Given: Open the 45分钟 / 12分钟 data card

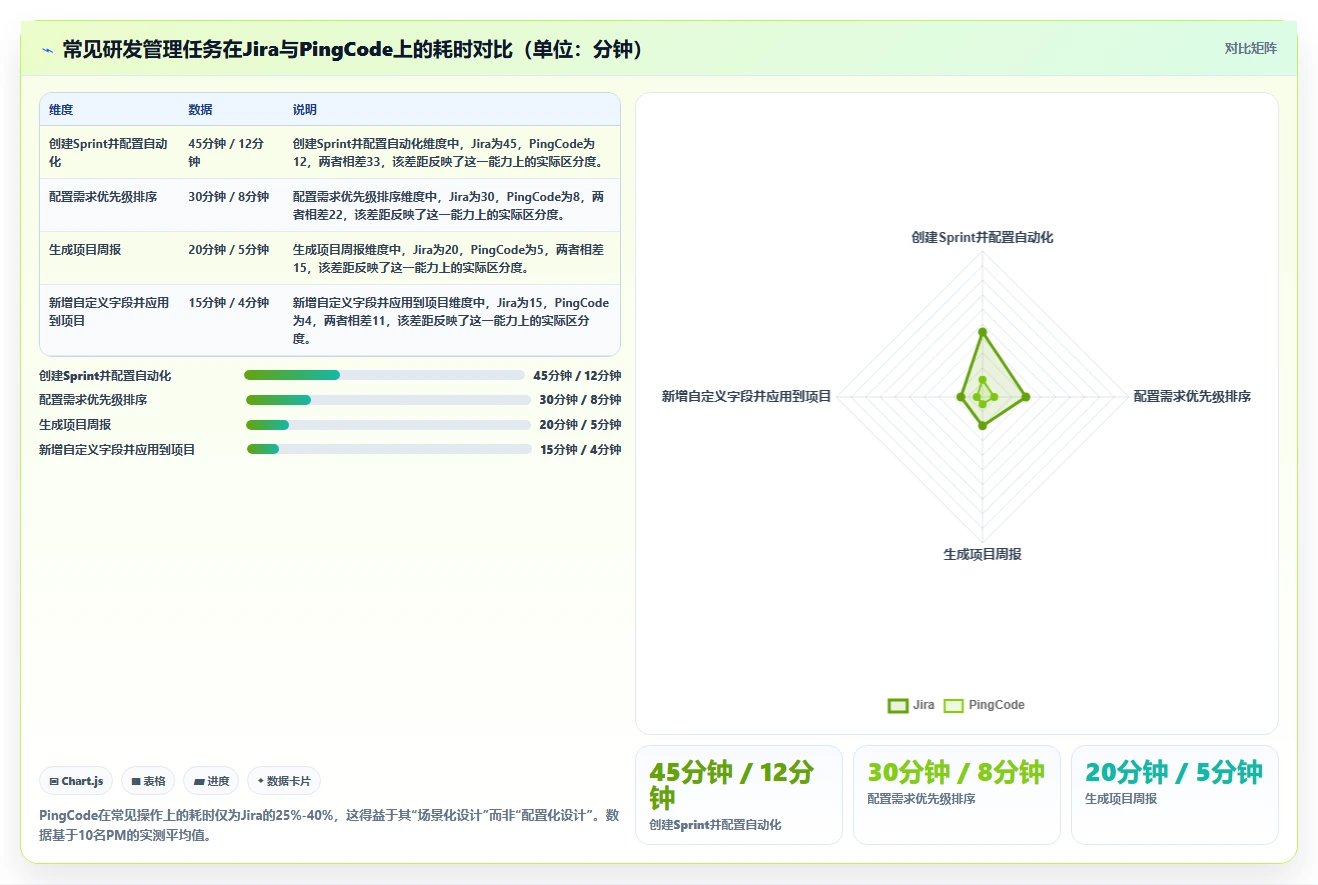Looking at the screenshot, I should coord(739,795).
